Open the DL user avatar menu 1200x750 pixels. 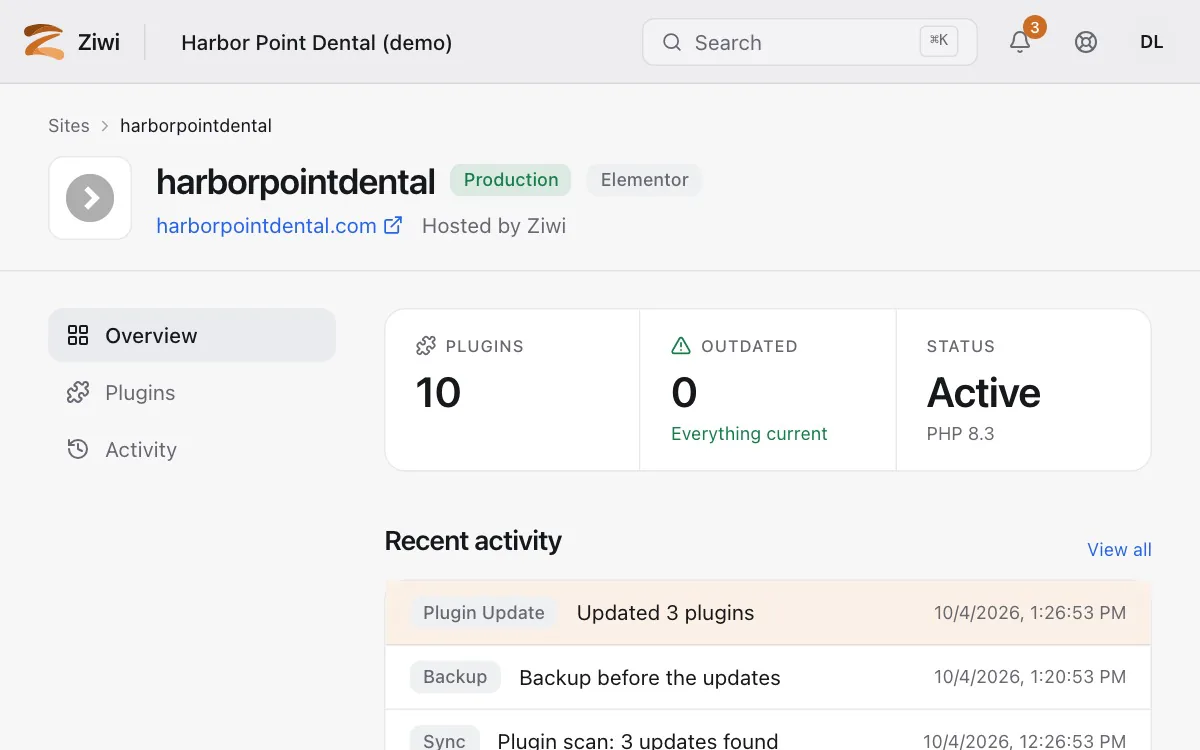1152,42
